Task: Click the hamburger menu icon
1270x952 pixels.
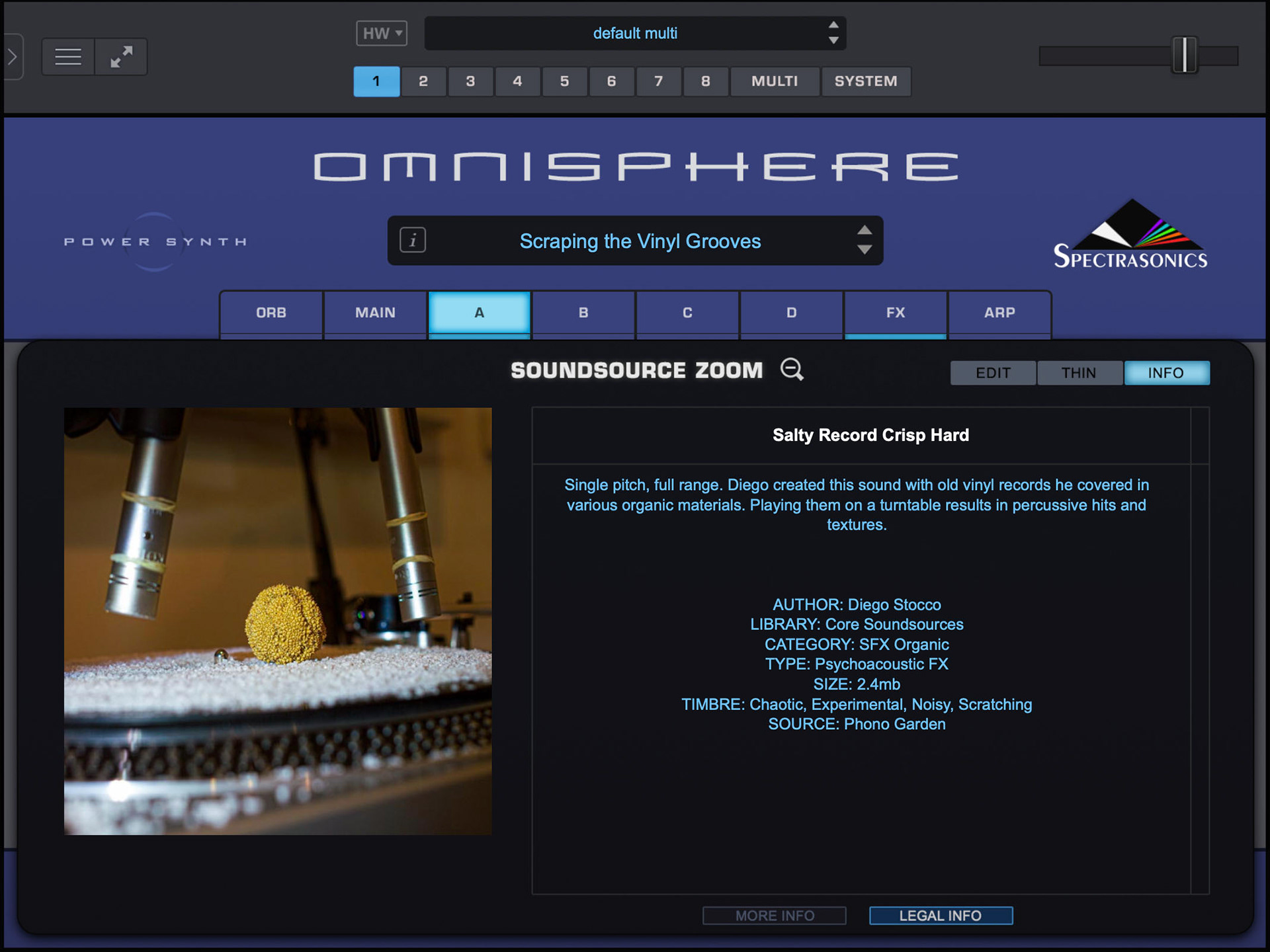Action: click(x=68, y=57)
